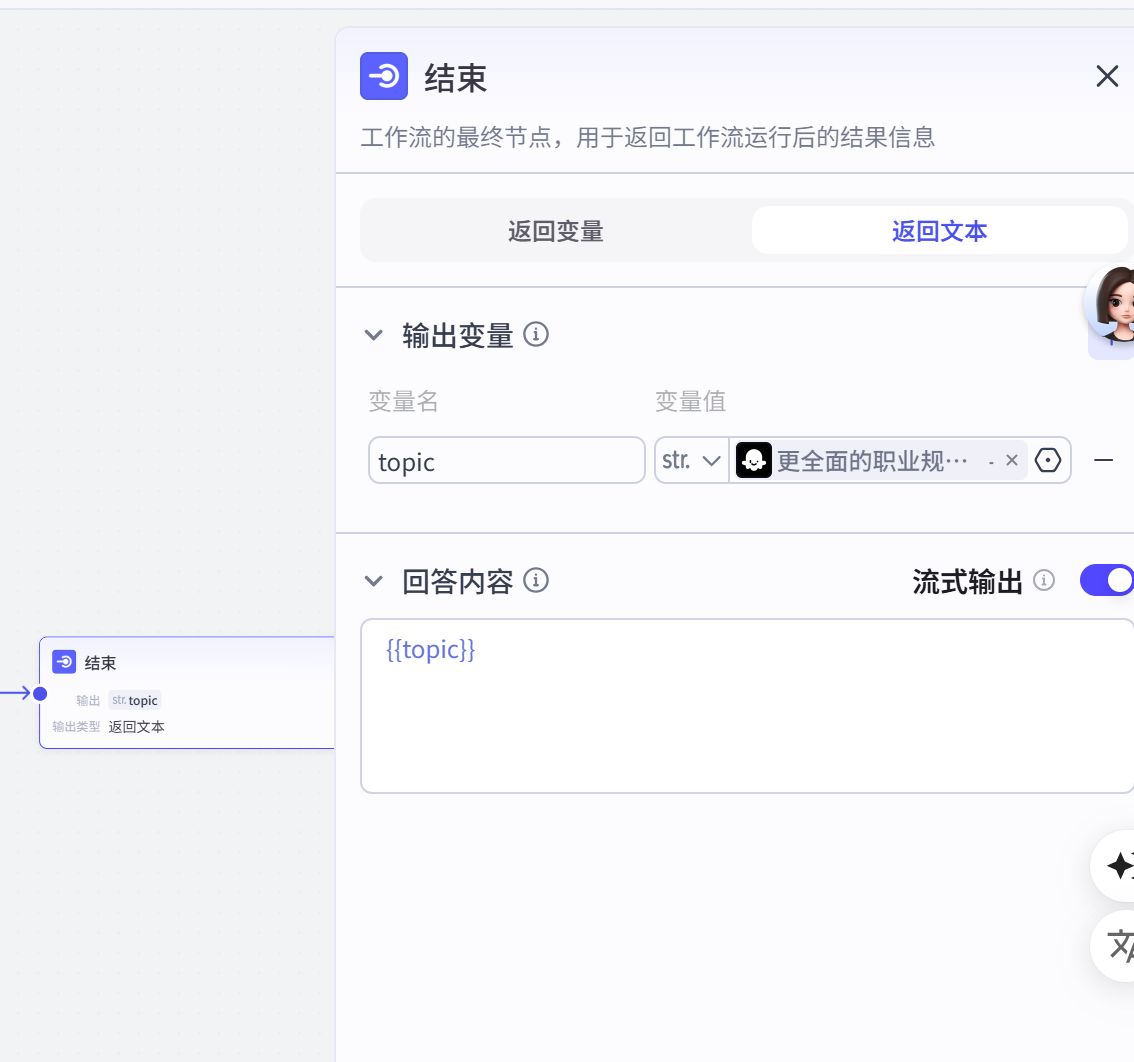Click the info icon beside 回答内容
This screenshot has height=1062, width=1134.
[x=537, y=580]
